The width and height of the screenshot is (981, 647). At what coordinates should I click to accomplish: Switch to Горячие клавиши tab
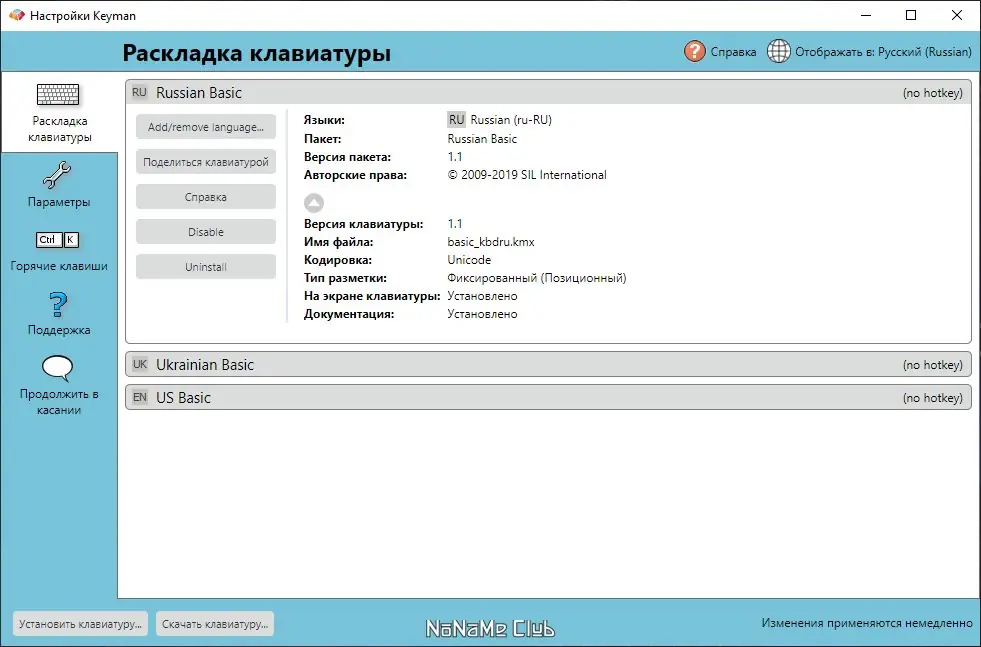[59, 251]
